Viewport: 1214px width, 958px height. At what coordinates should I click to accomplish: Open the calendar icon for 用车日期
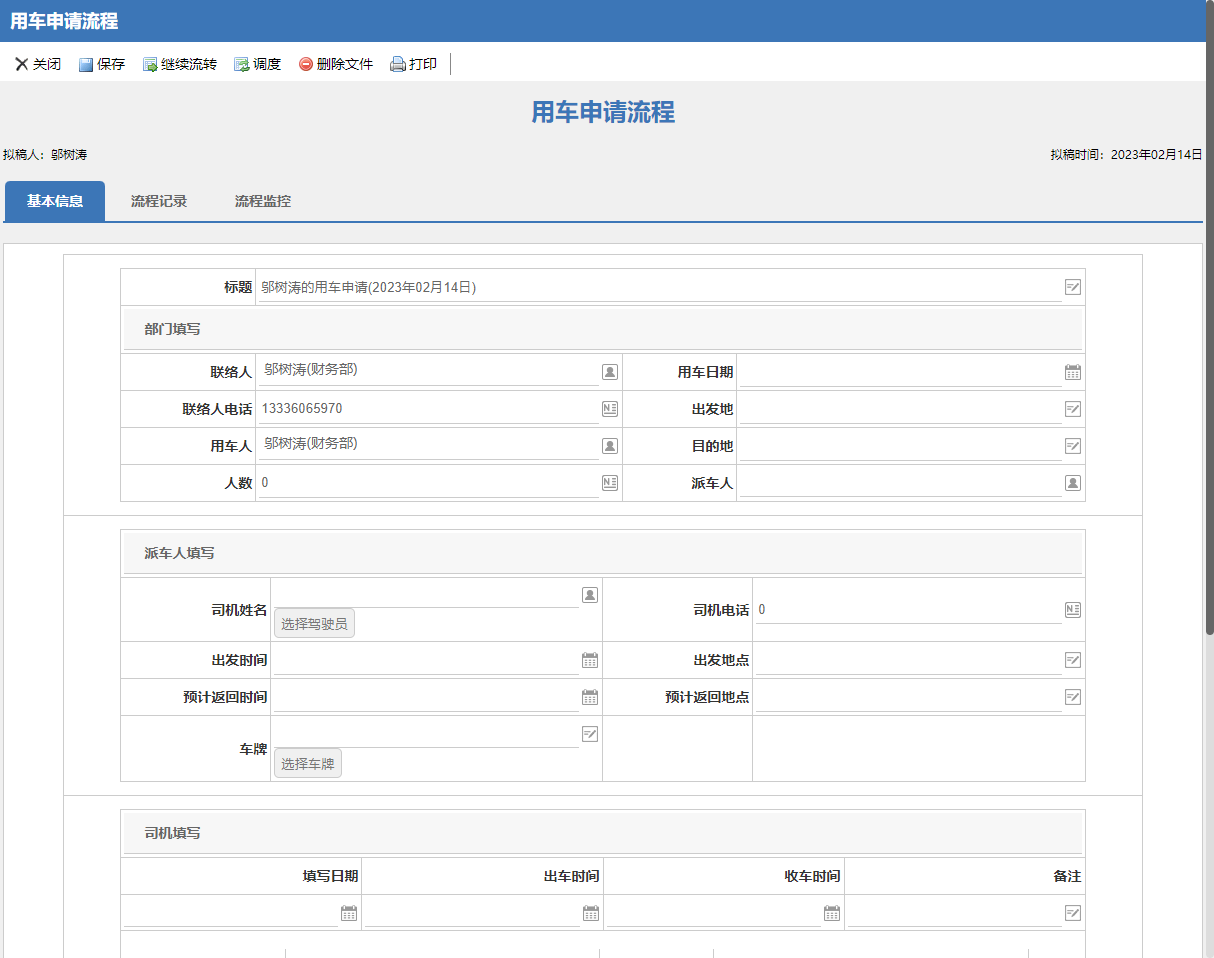coord(1073,372)
